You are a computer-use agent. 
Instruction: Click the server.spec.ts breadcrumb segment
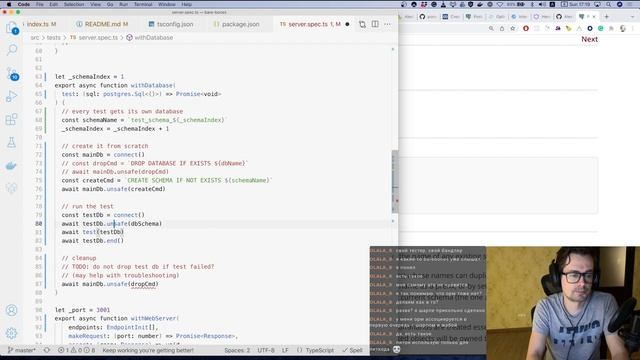[98, 38]
